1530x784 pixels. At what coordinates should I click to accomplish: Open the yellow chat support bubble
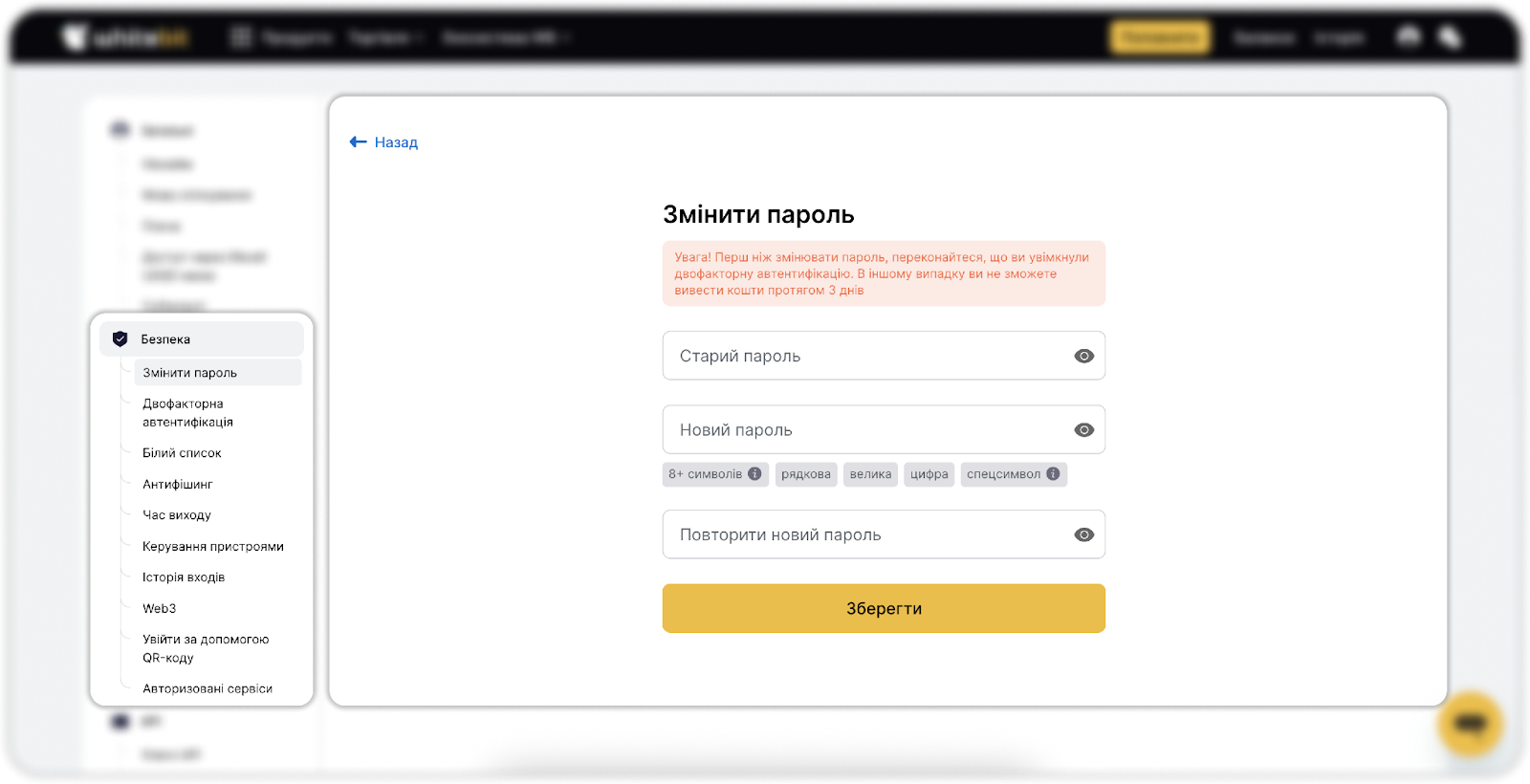click(x=1470, y=724)
